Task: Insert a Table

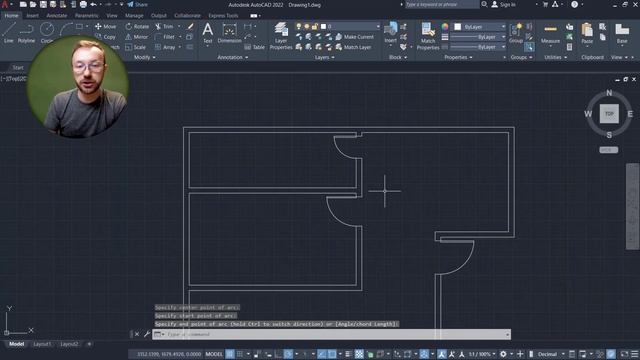Action: click(255, 47)
